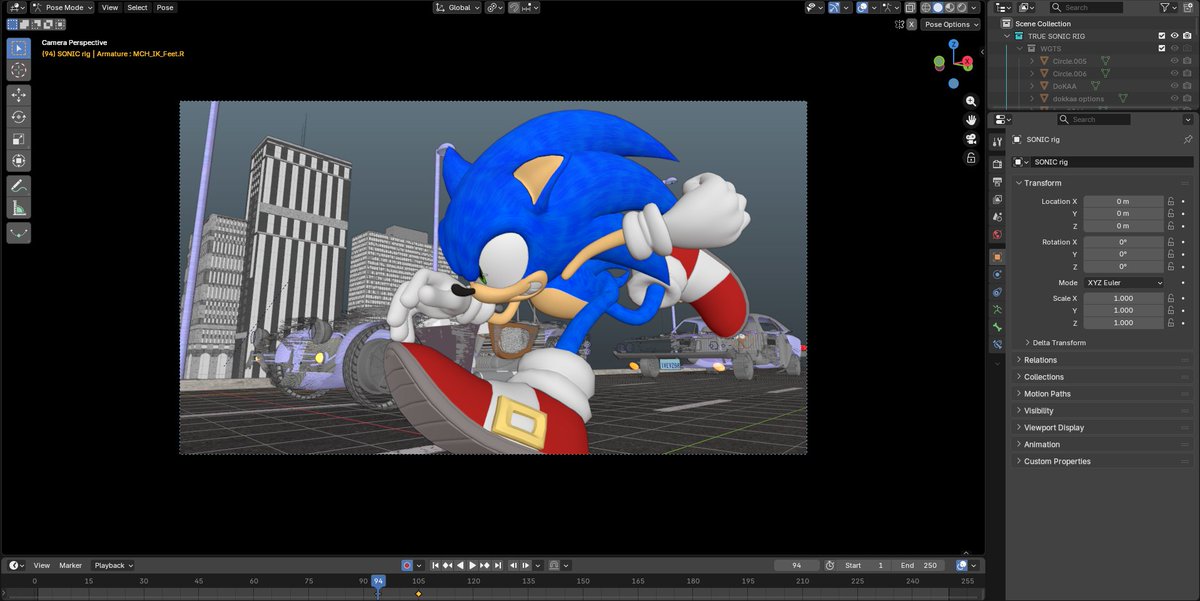Disable TRUE SONIC RIG render camera icon
This screenshot has width=1200, height=601.
click(1187, 36)
